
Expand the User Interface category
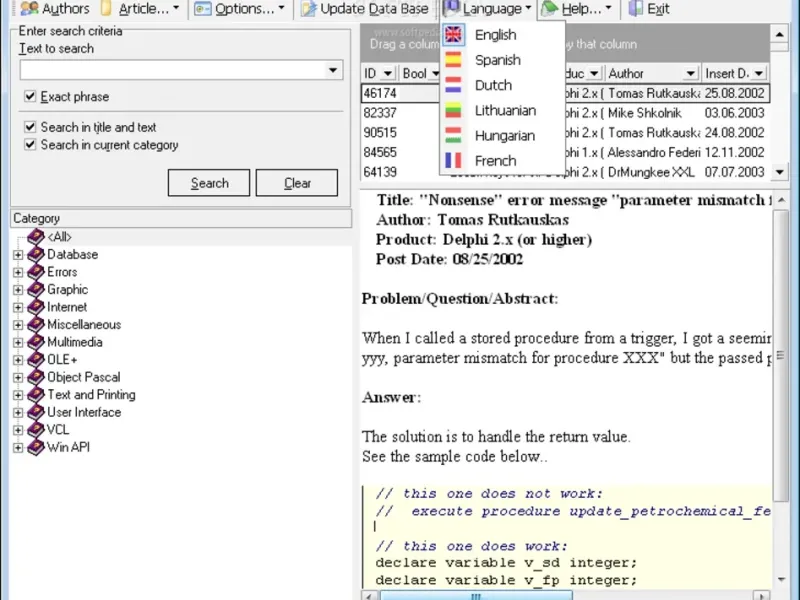[18, 412]
